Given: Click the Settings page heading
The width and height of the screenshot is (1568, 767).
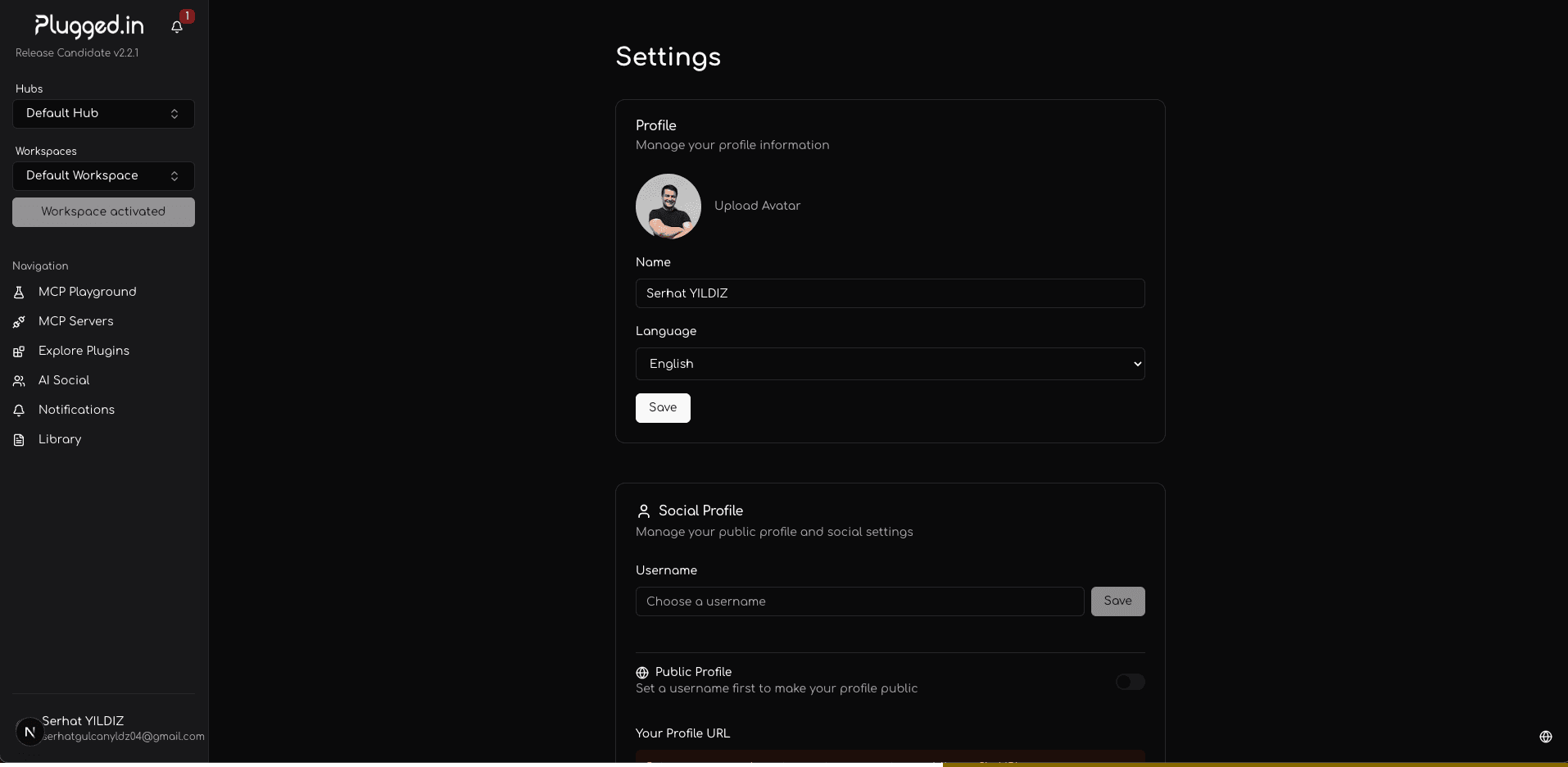Looking at the screenshot, I should tap(668, 57).
